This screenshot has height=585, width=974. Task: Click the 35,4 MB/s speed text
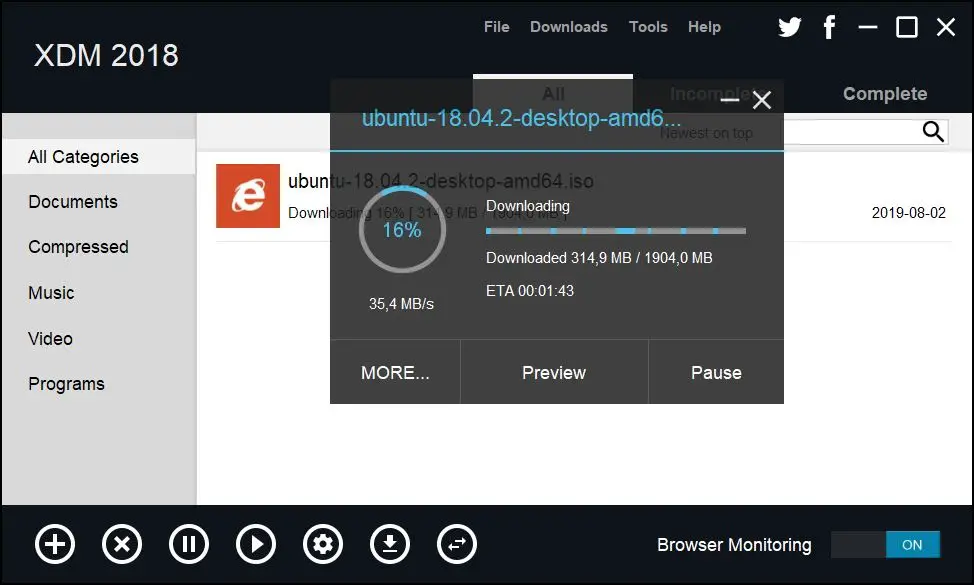click(x=401, y=304)
